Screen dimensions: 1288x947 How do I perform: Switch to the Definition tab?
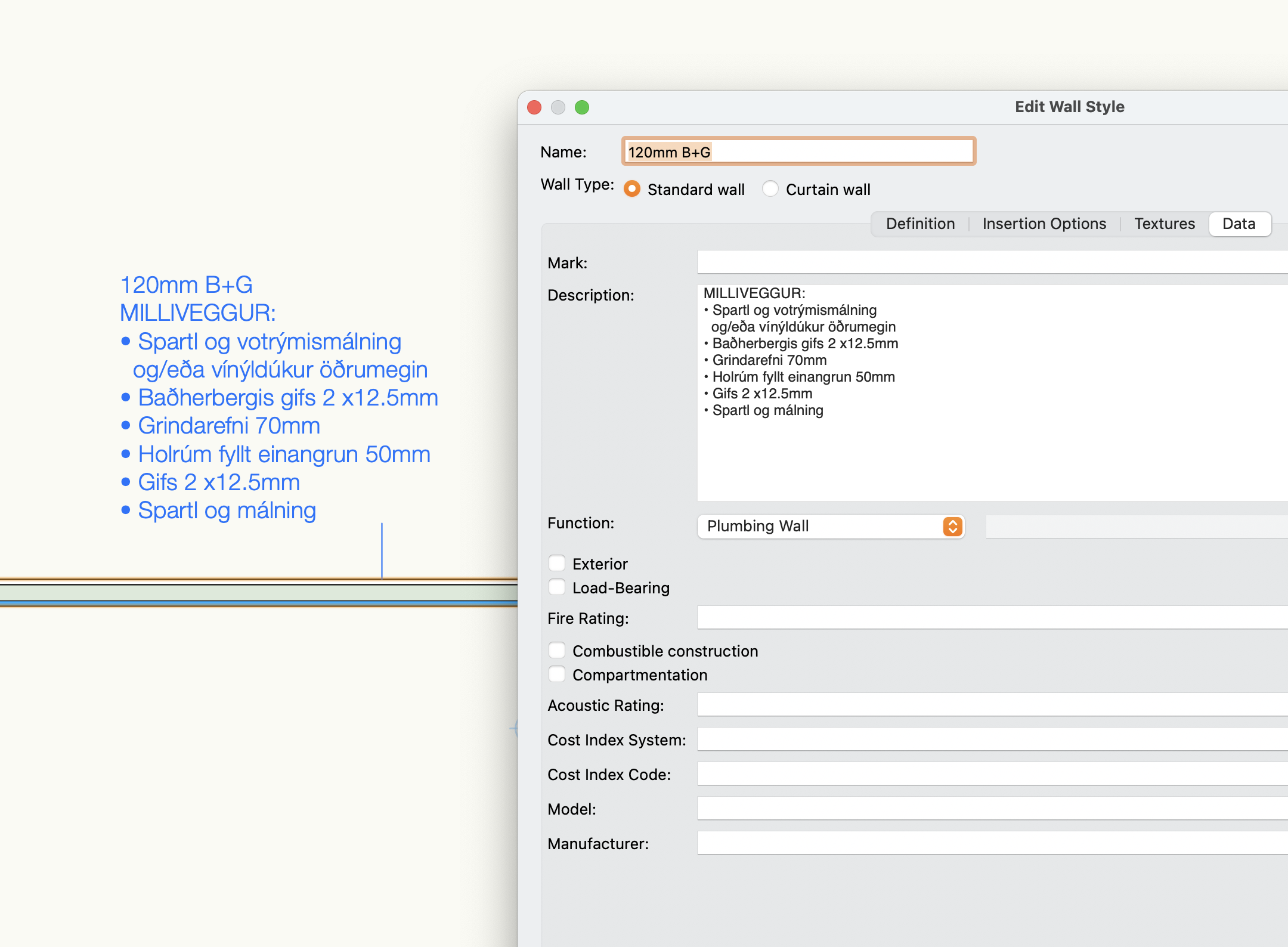[920, 224]
